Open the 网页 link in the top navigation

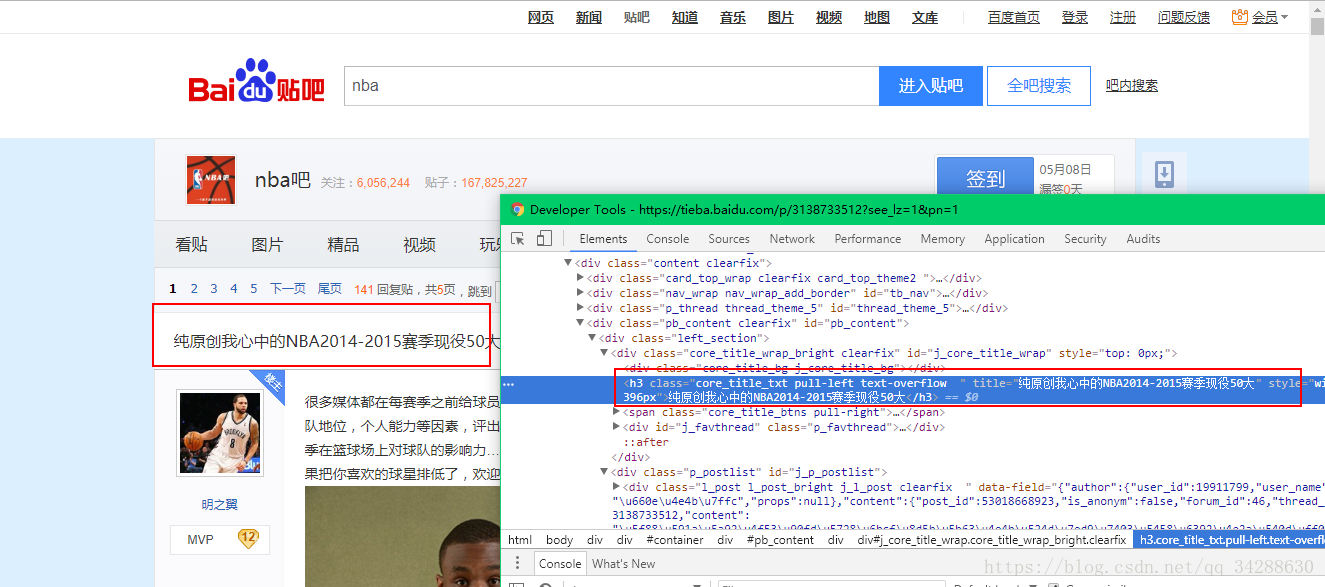coord(541,17)
